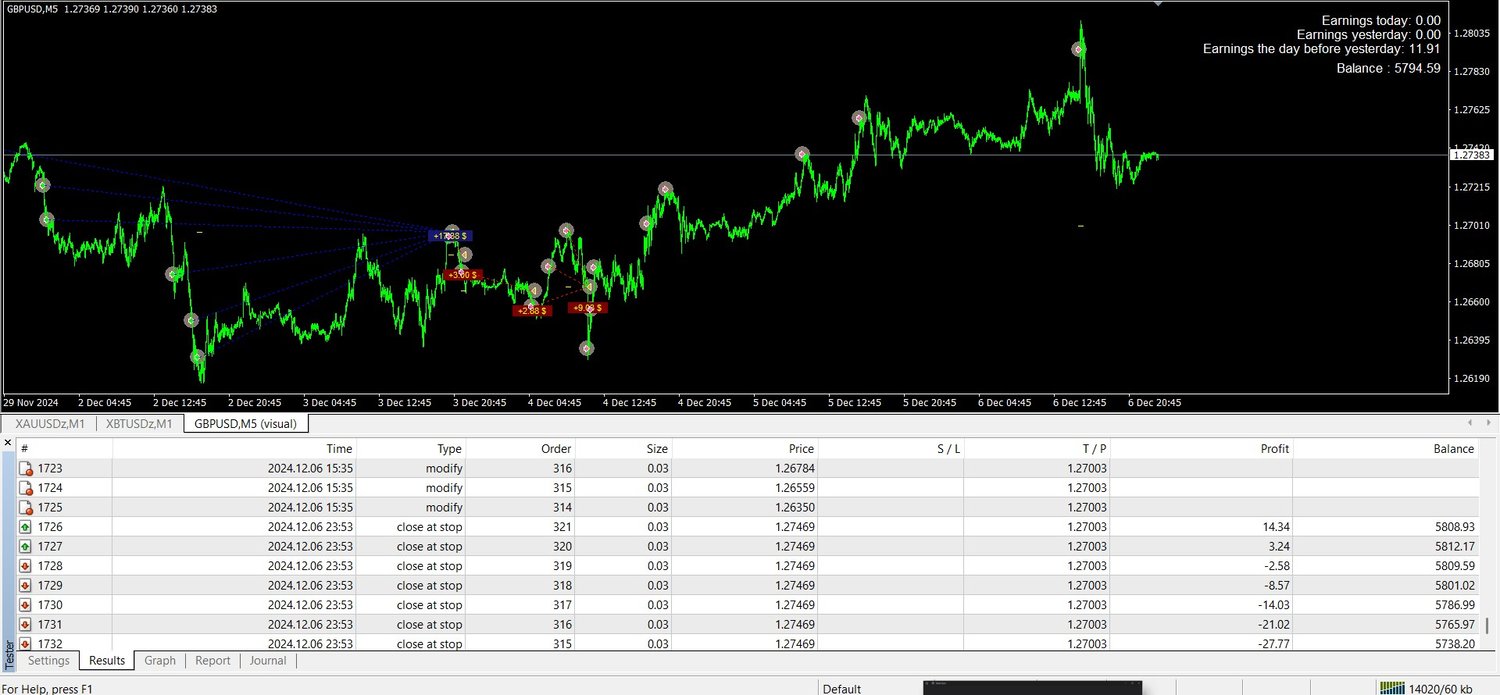Click the green up-arrow icon in row 1726

tap(26, 527)
